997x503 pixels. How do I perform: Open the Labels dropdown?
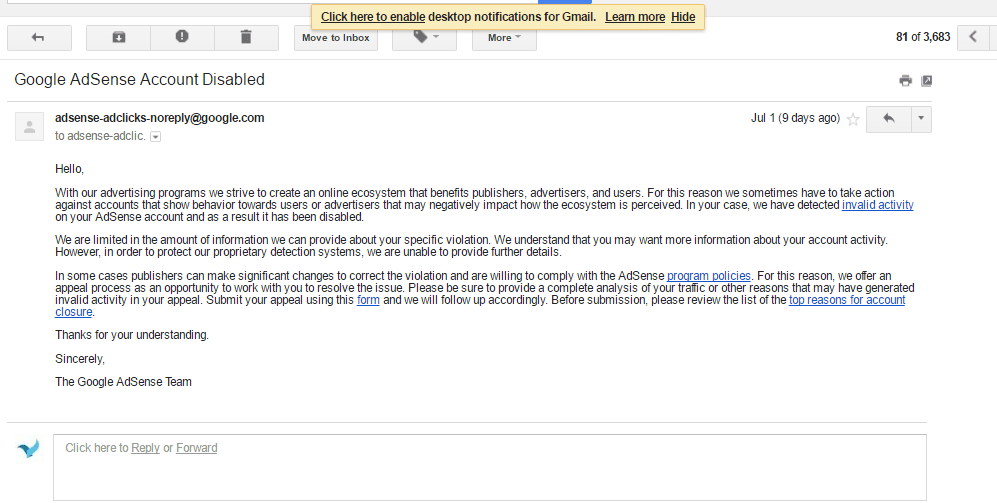click(x=424, y=38)
